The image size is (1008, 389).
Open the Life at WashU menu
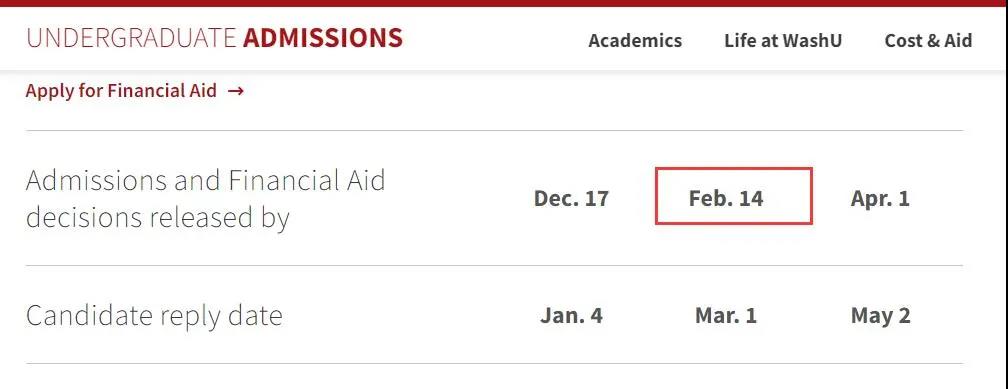pos(782,41)
